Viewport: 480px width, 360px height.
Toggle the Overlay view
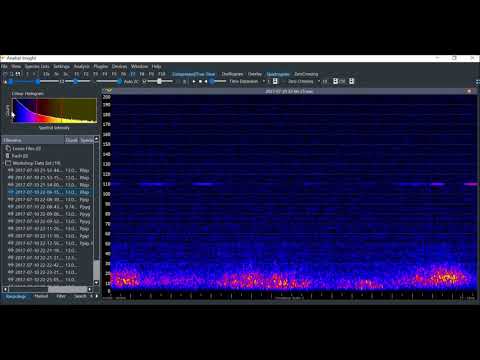click(255, 74)
